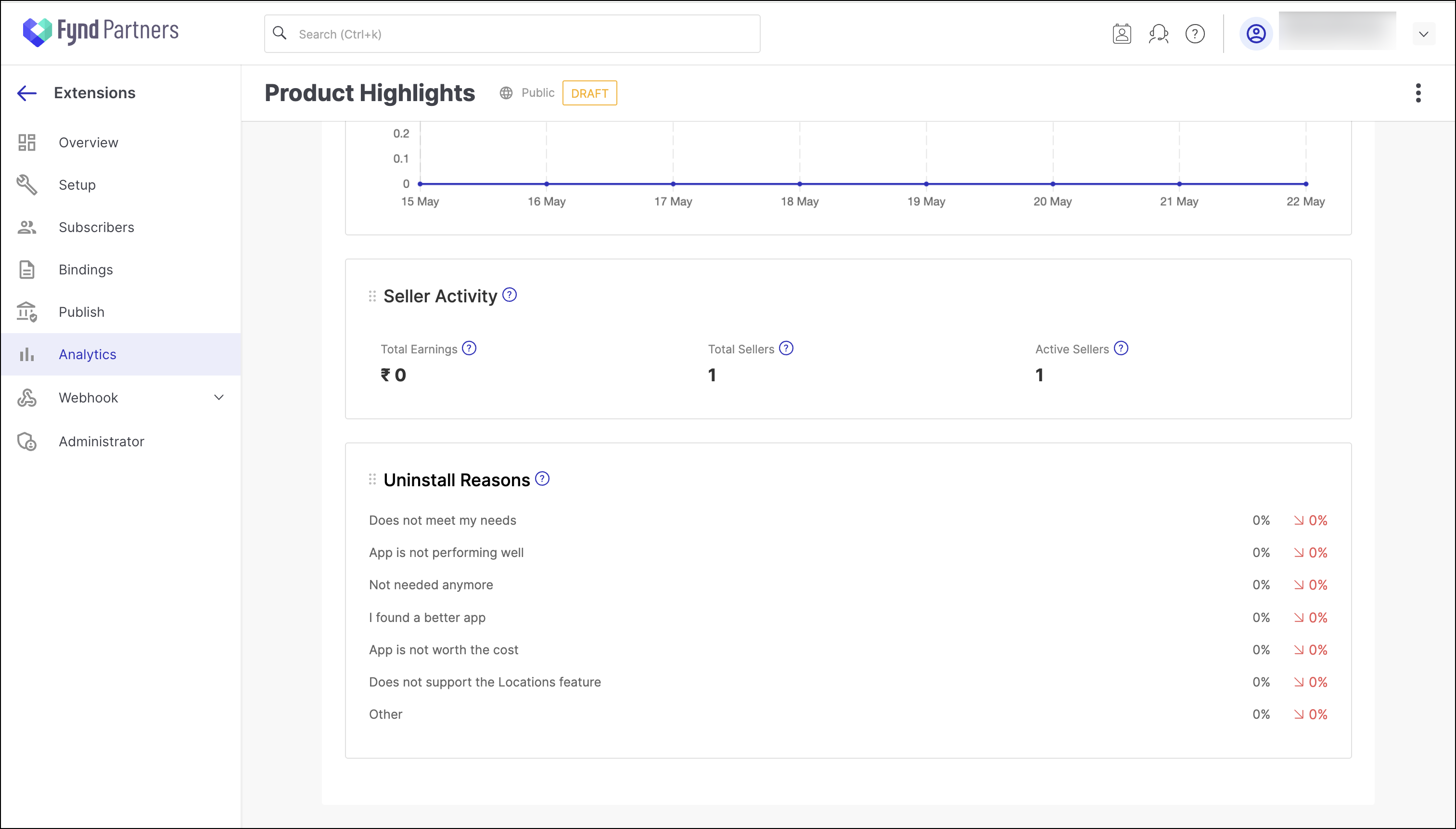Click "I found a better app" row

coord(848,617)
